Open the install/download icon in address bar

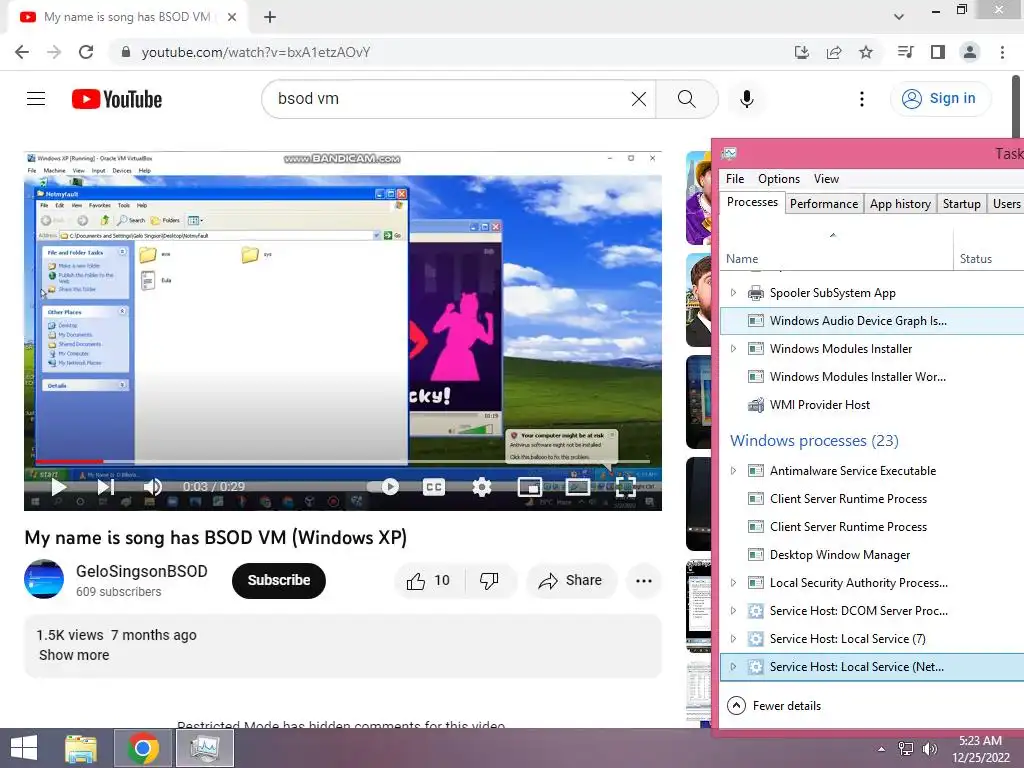802,52
